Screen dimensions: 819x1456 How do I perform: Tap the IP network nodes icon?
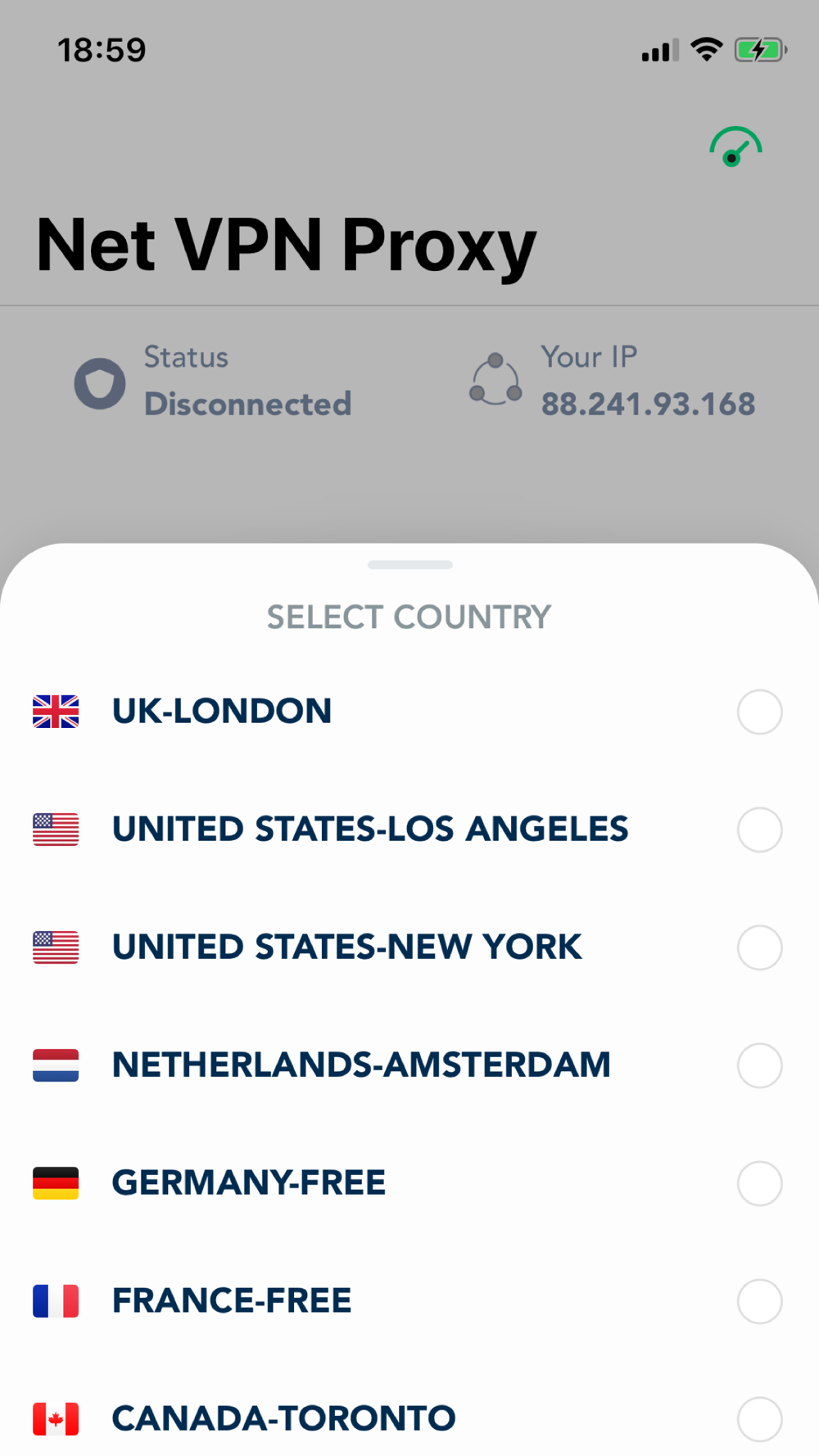coord(495,379)
